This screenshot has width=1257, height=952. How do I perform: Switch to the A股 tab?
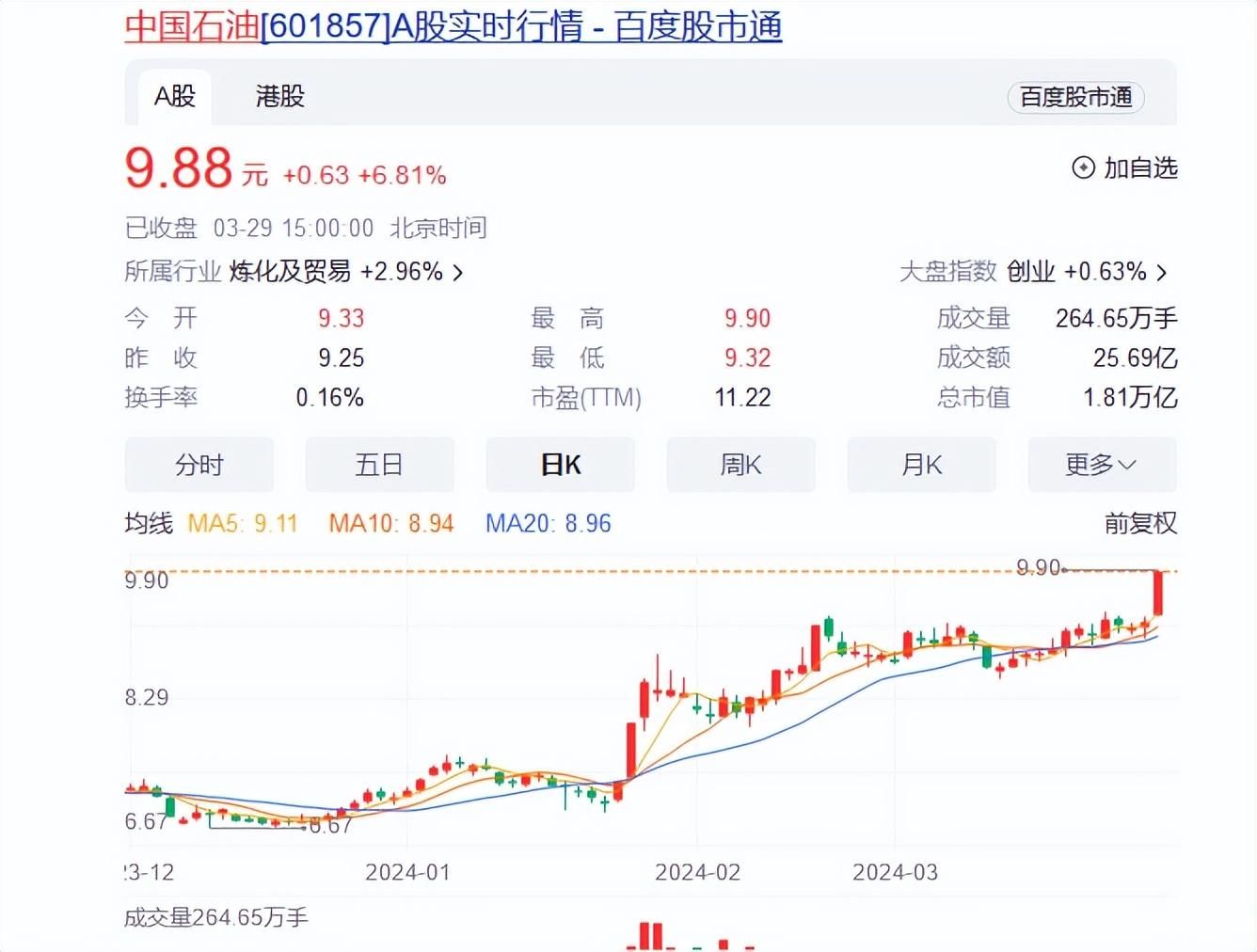coord(175,96)
